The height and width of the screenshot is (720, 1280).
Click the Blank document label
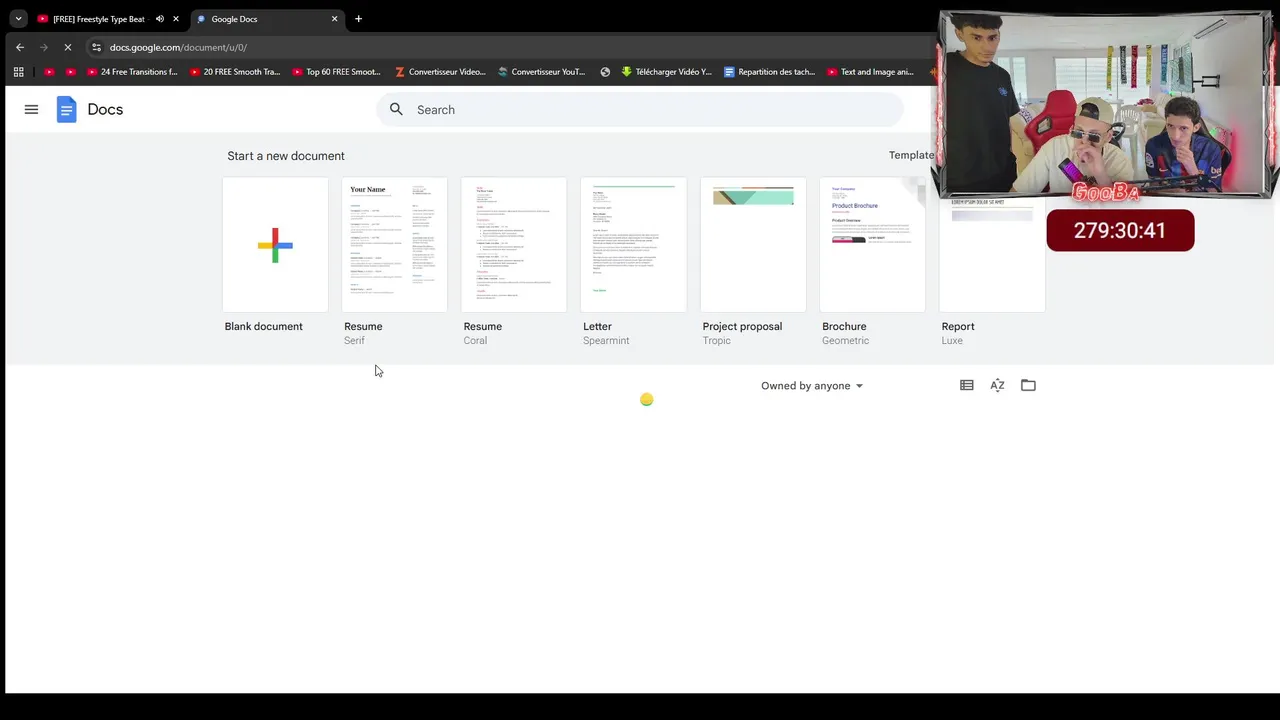coord(263,327)
